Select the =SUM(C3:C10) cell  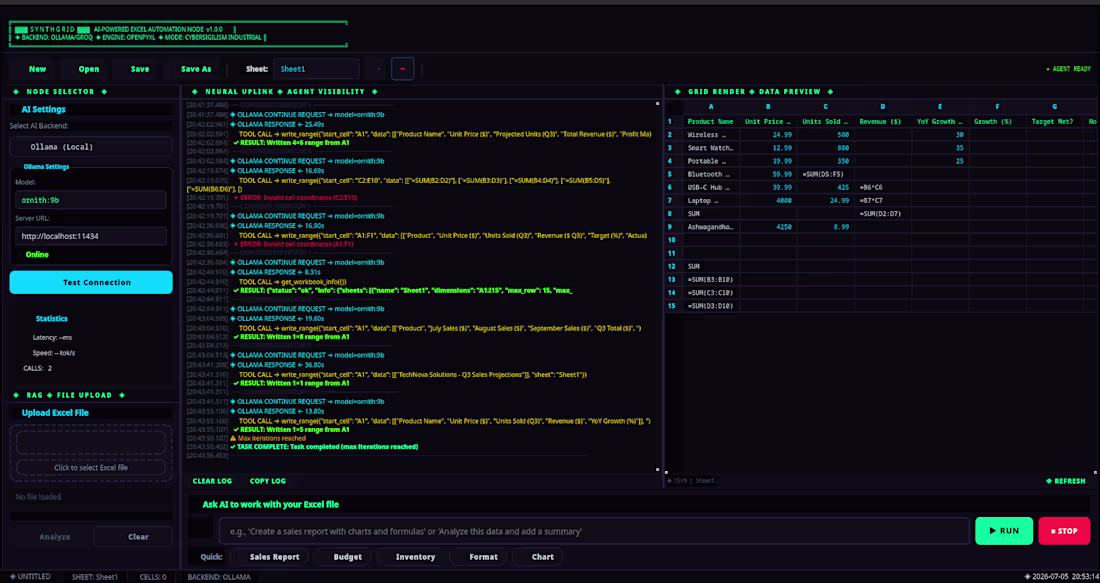click(711, 293)
